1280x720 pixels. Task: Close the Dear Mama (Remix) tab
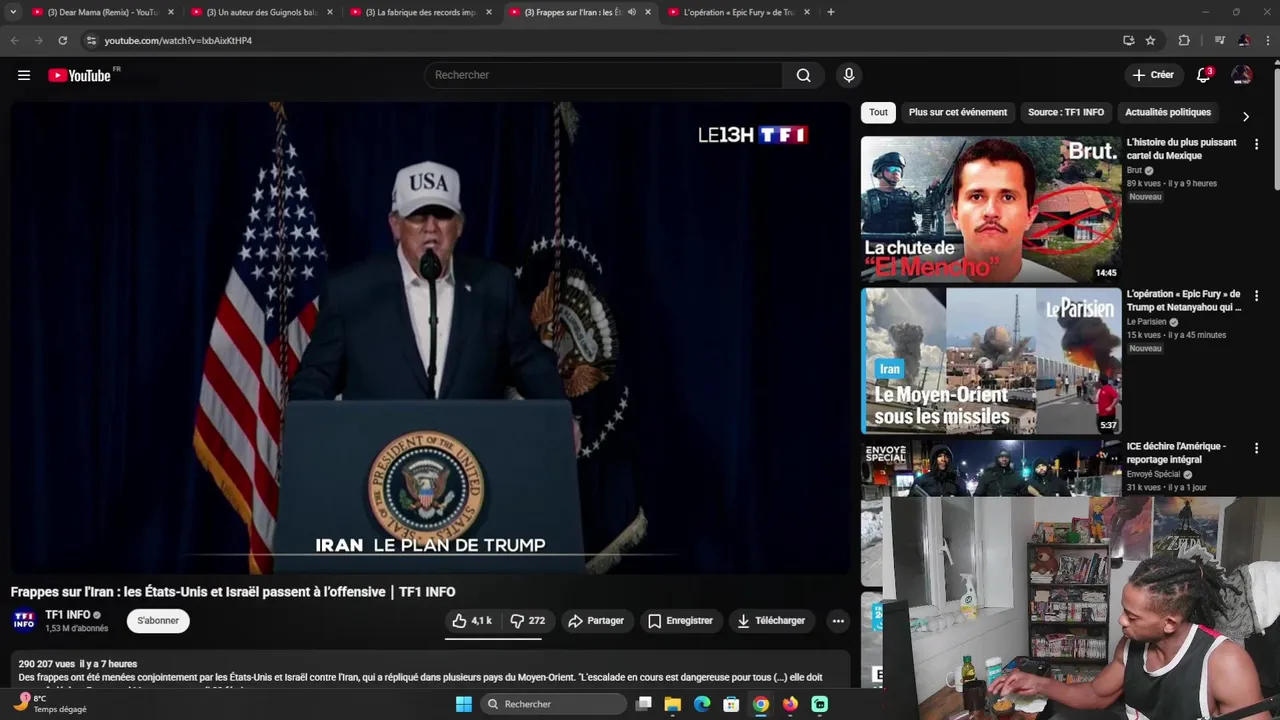coord(171,12)
